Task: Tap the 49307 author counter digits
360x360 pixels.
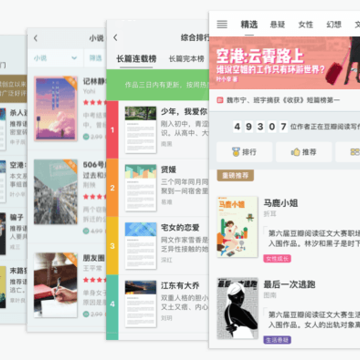Action: coord(260,127)
